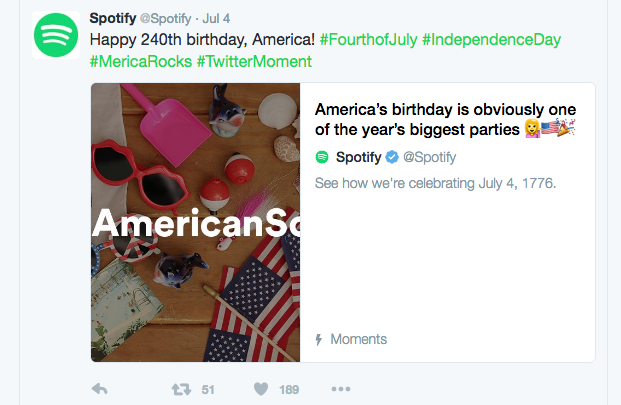The image size is (621, 405).
Task: Click the America's birthday card headline
Action: (447, 119)
